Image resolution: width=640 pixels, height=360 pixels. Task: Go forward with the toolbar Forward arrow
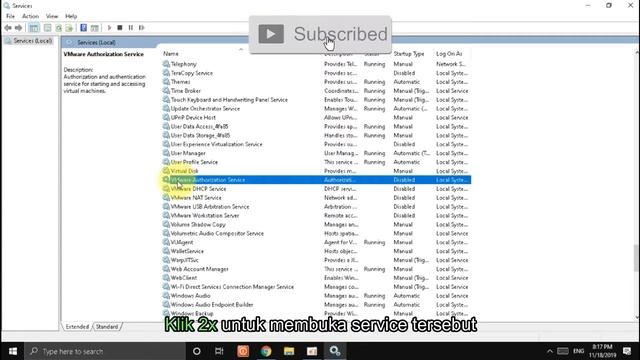18,28
